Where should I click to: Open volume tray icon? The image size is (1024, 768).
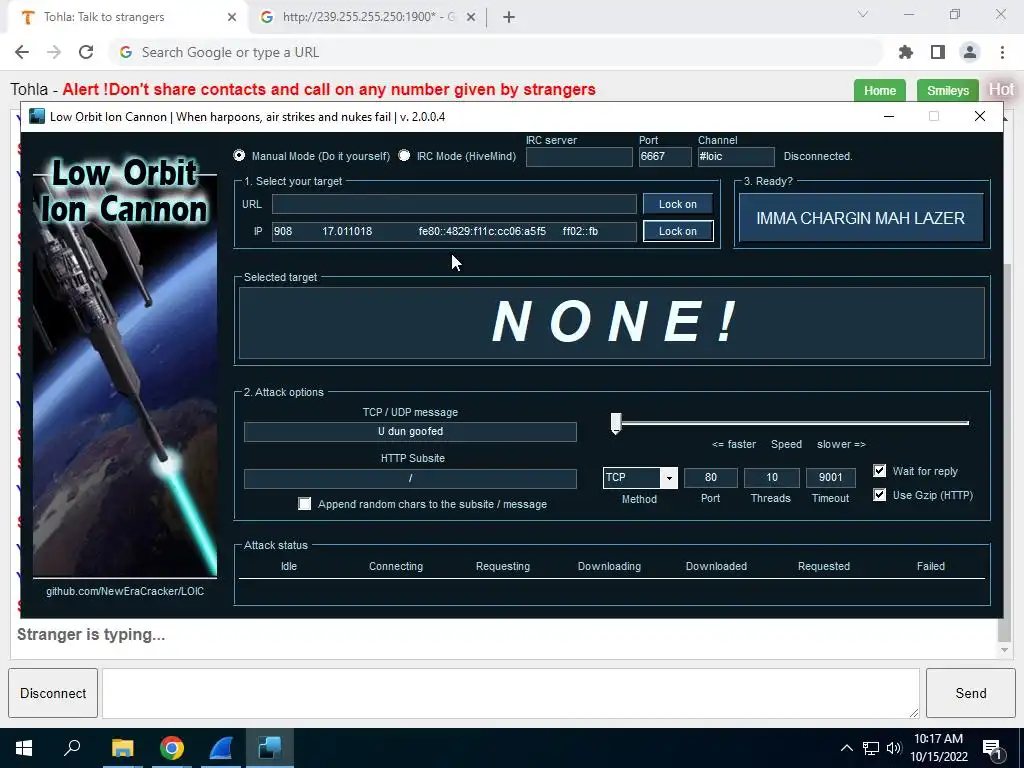pos(894,748)
